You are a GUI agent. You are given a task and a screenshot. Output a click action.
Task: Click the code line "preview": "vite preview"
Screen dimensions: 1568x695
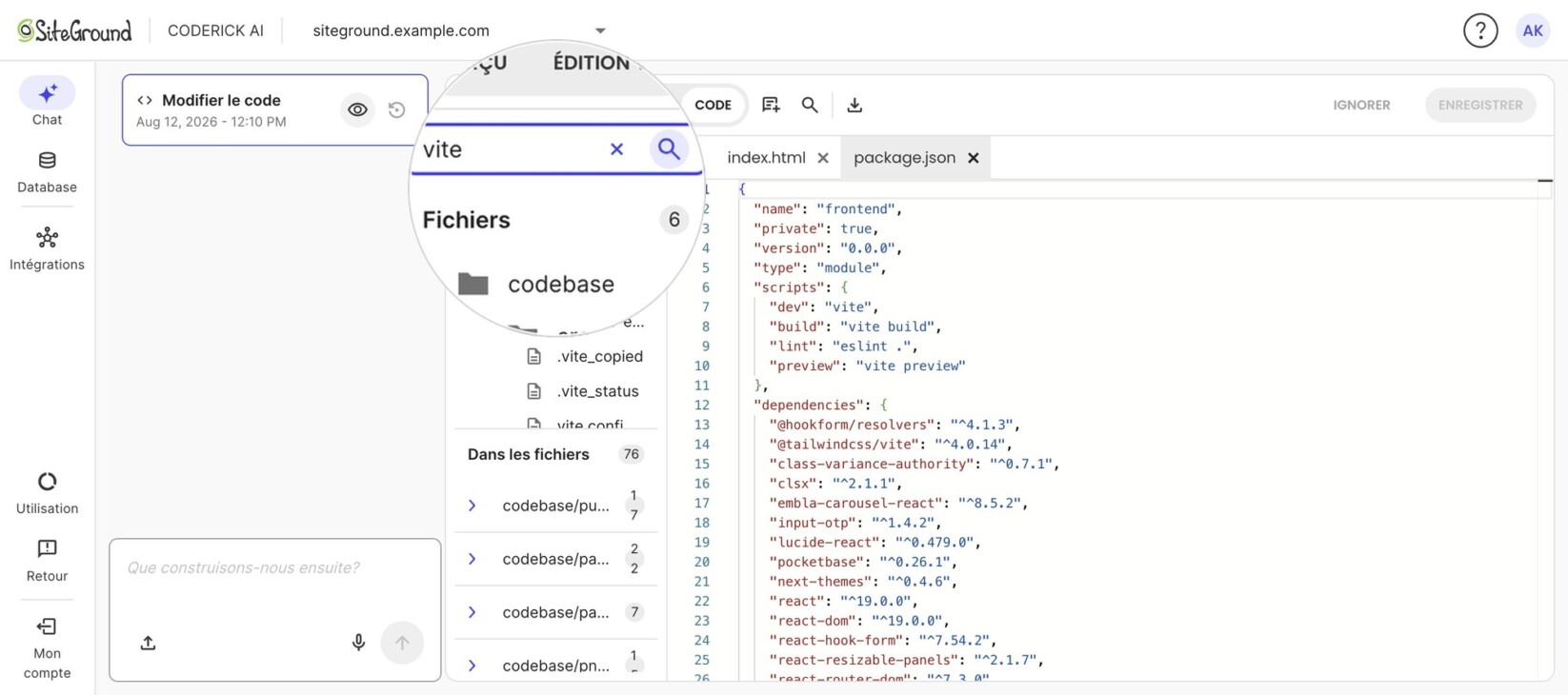[x=867, y=366]
